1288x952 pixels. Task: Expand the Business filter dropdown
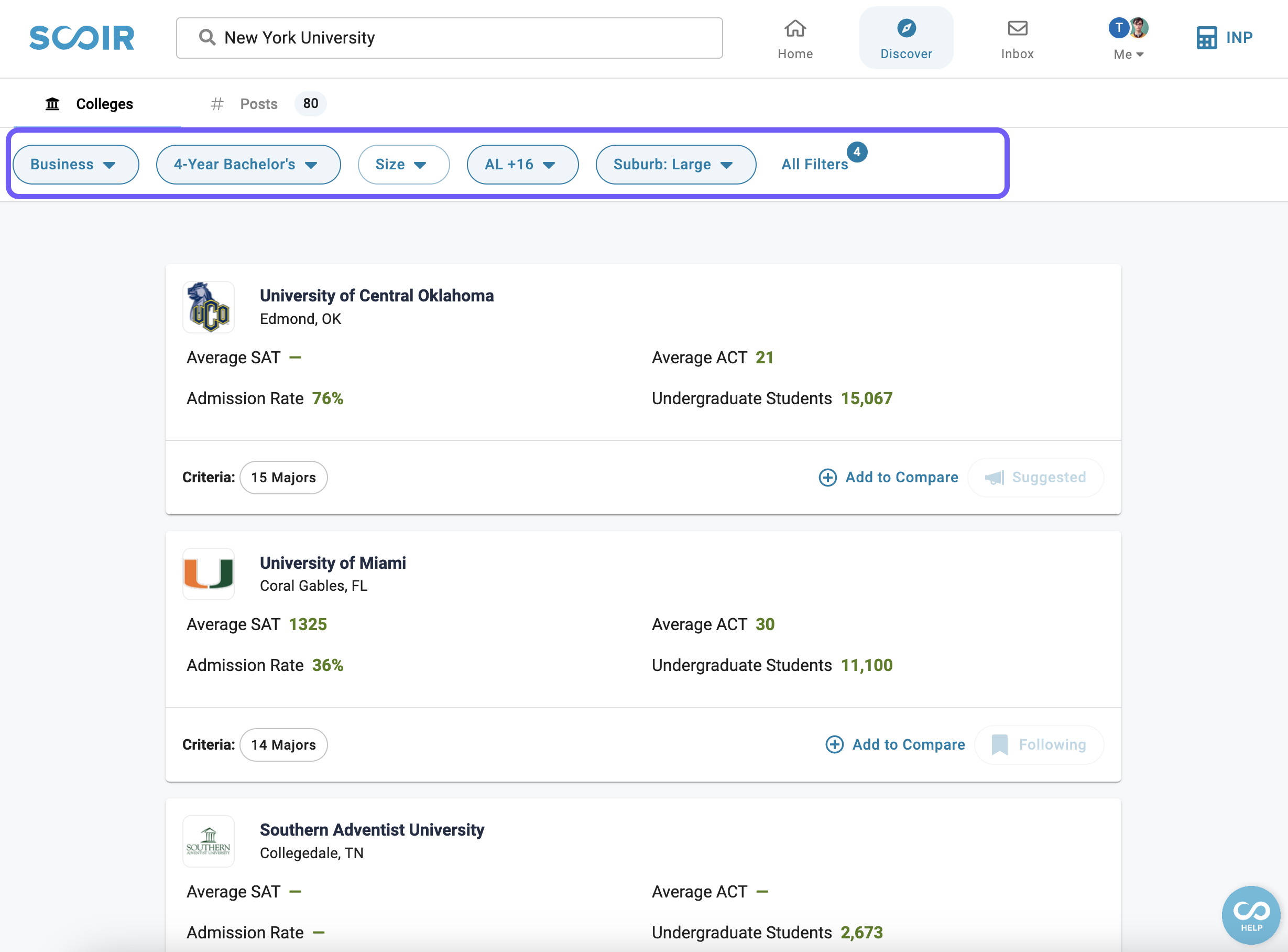point(75,164)
